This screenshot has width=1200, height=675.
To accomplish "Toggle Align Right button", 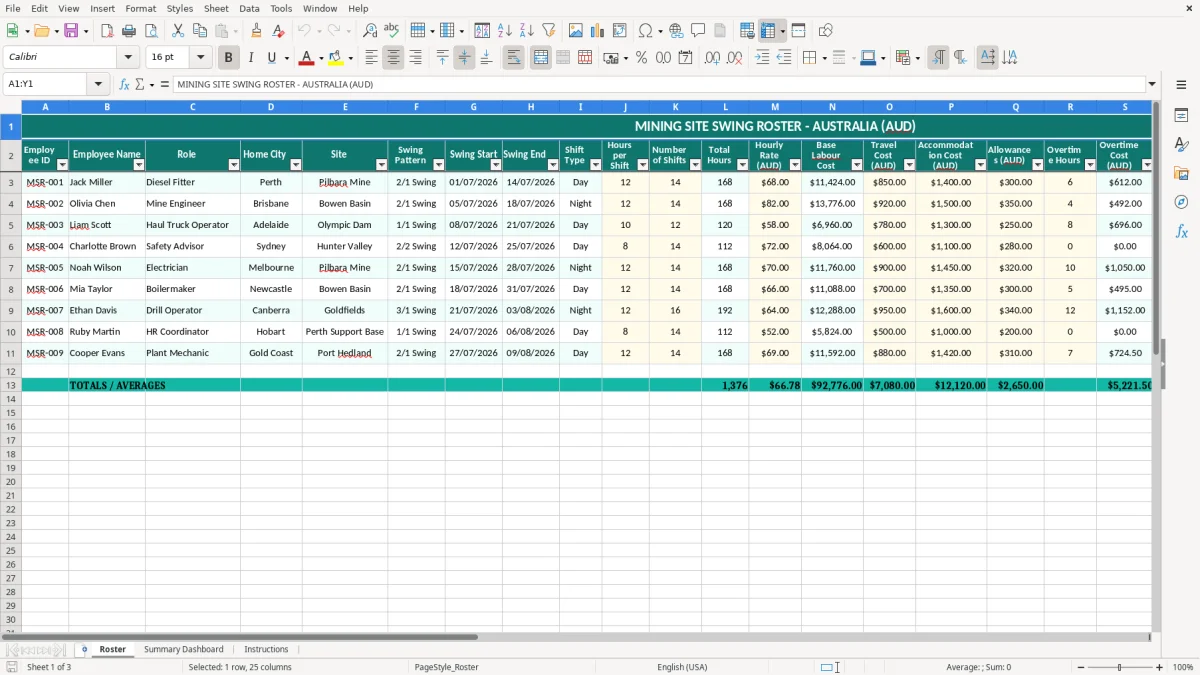I will pos(415,58).
